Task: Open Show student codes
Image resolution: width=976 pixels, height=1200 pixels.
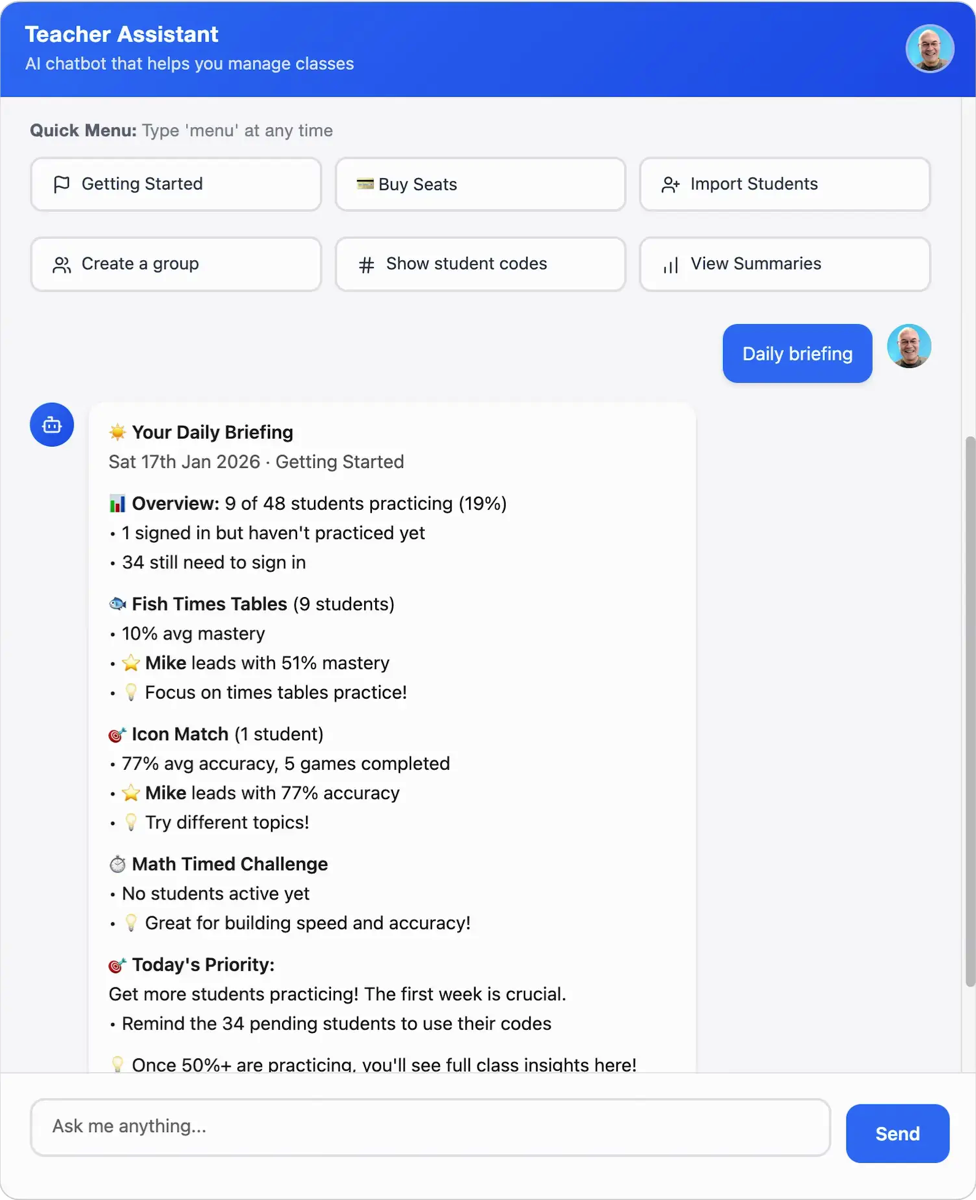Action: click(480, 264)
